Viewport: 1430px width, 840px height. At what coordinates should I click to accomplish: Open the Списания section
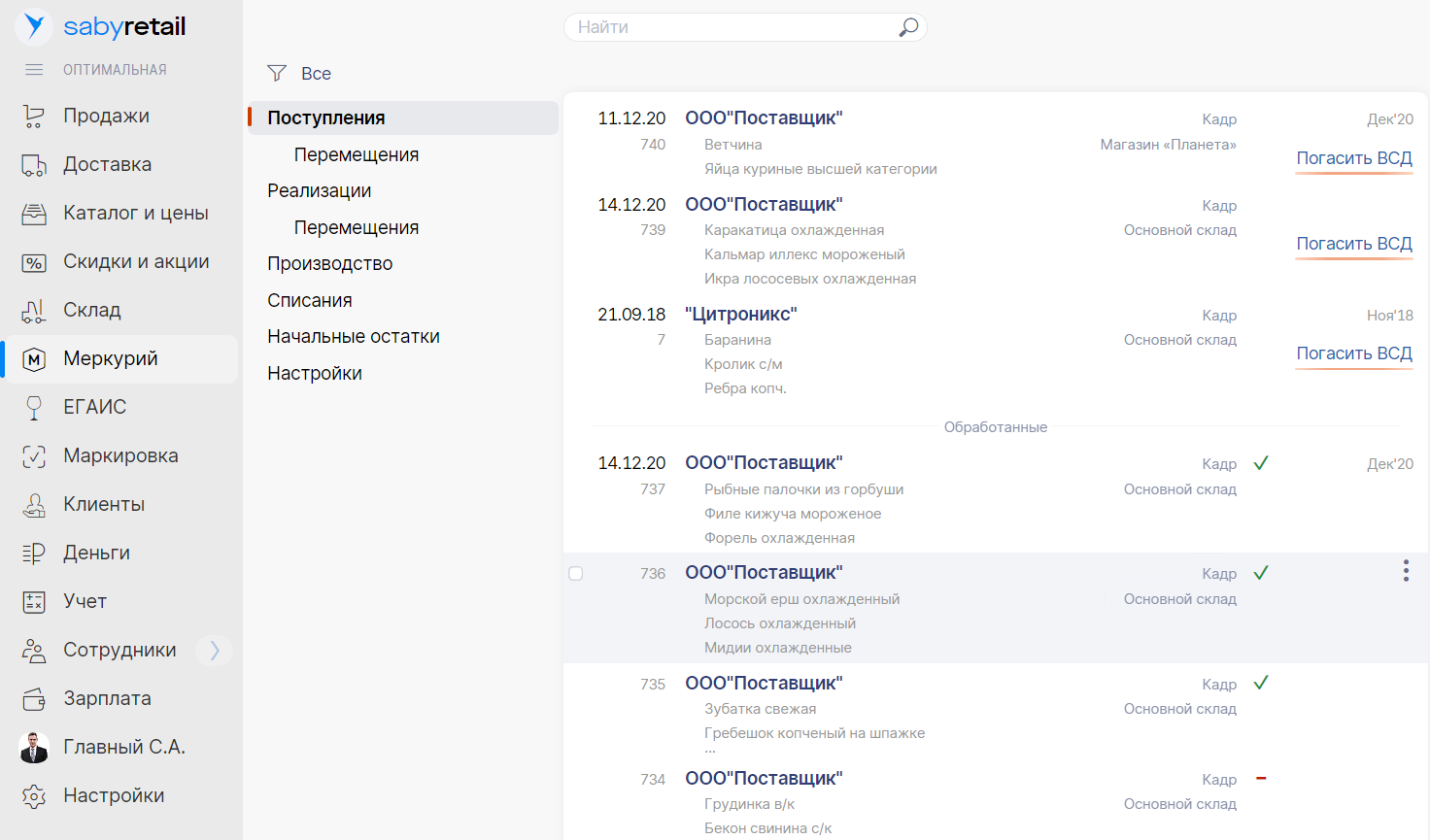coord(310,301)
